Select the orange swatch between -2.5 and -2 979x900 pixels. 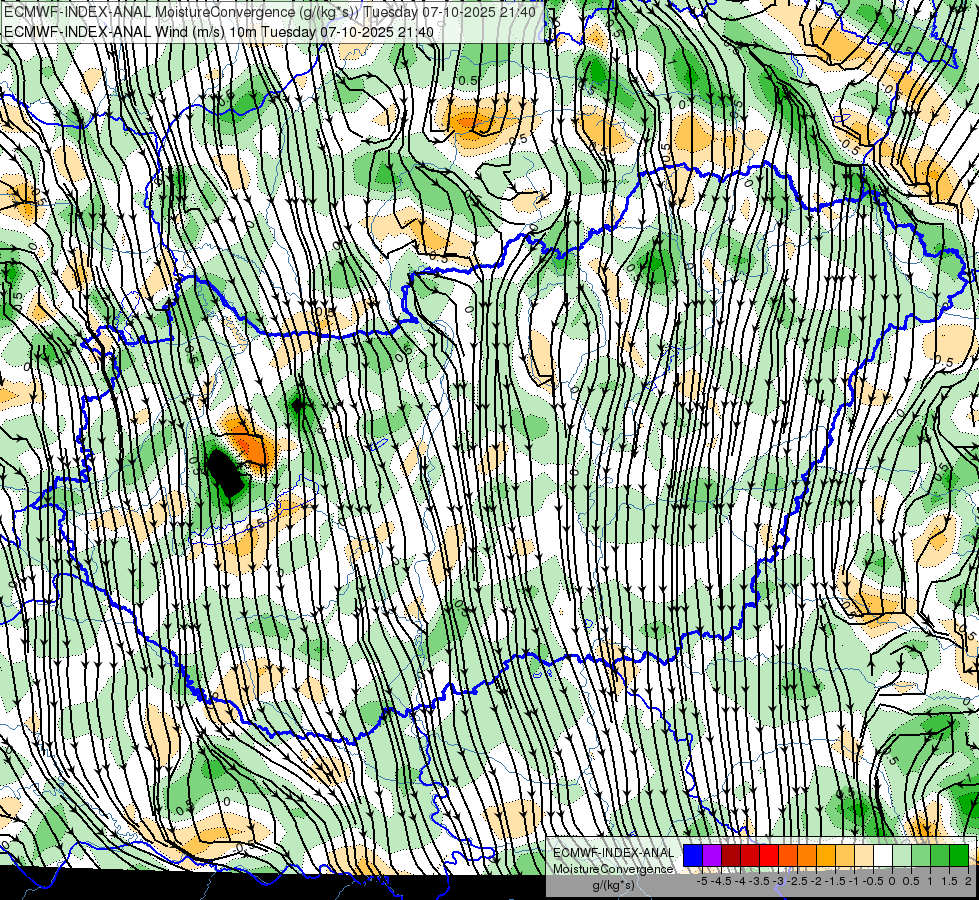click(x=807, y=855)
